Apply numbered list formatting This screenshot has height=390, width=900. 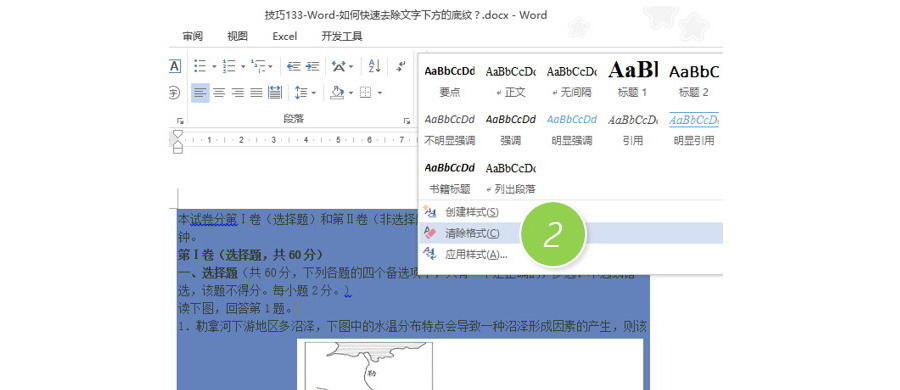coord(229,66)
